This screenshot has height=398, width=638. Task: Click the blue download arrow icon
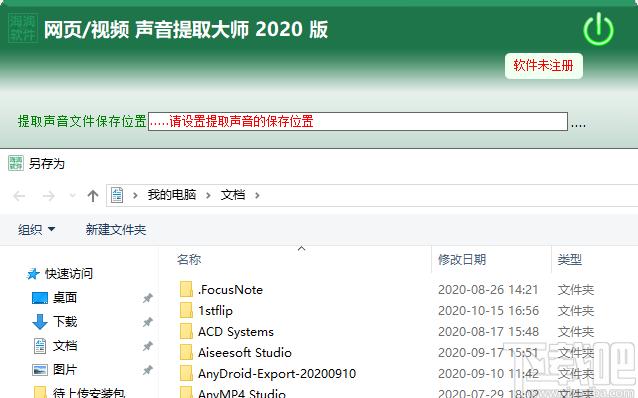[x=40, y=322]
